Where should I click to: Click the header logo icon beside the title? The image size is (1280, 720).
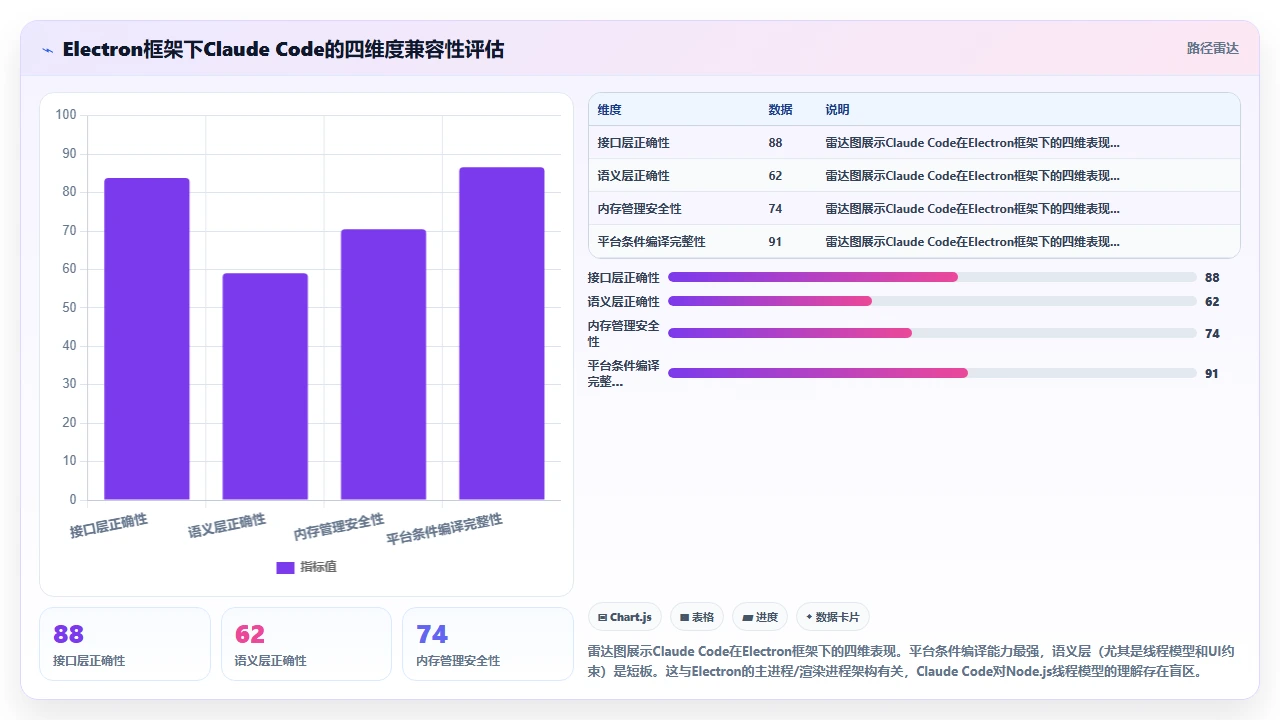coord(47,49)
